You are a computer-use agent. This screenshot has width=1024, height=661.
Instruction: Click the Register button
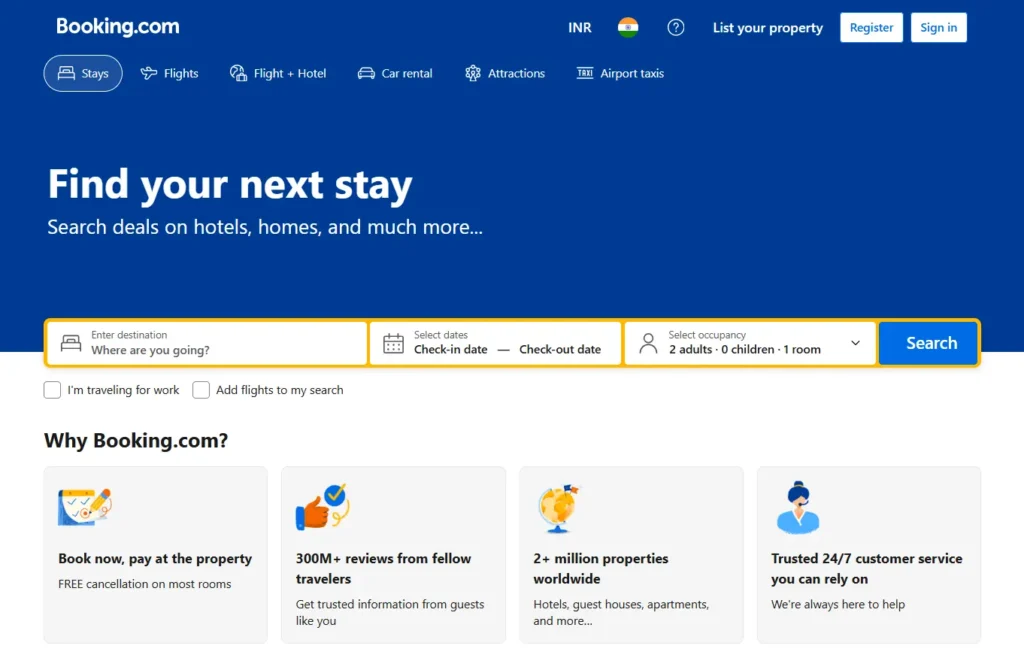coord(871,27)
